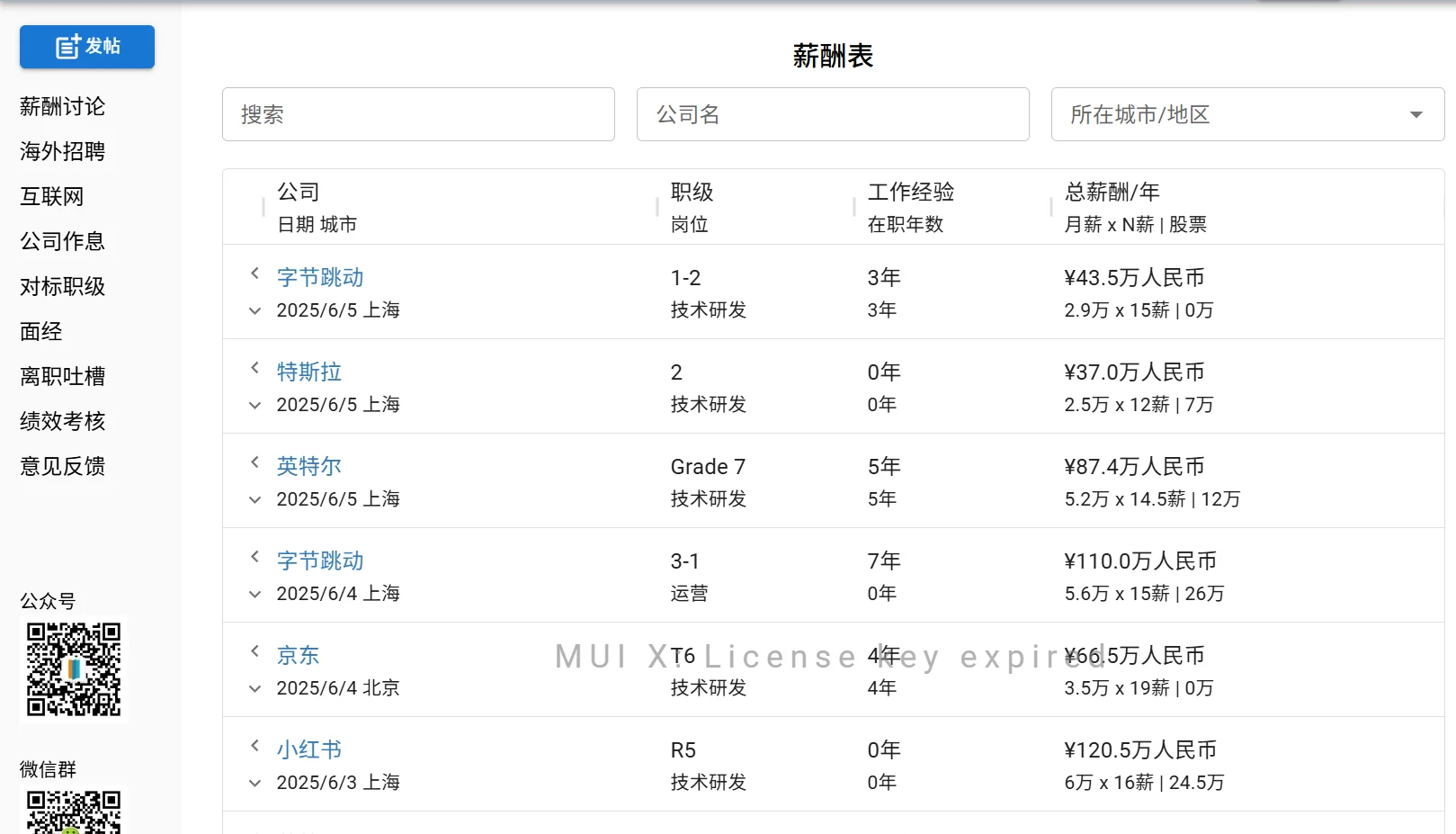The height and width of the screenshot is (834, 1456).
Task: Focus the 搜索 search field
Action: [x=418, y=114]
